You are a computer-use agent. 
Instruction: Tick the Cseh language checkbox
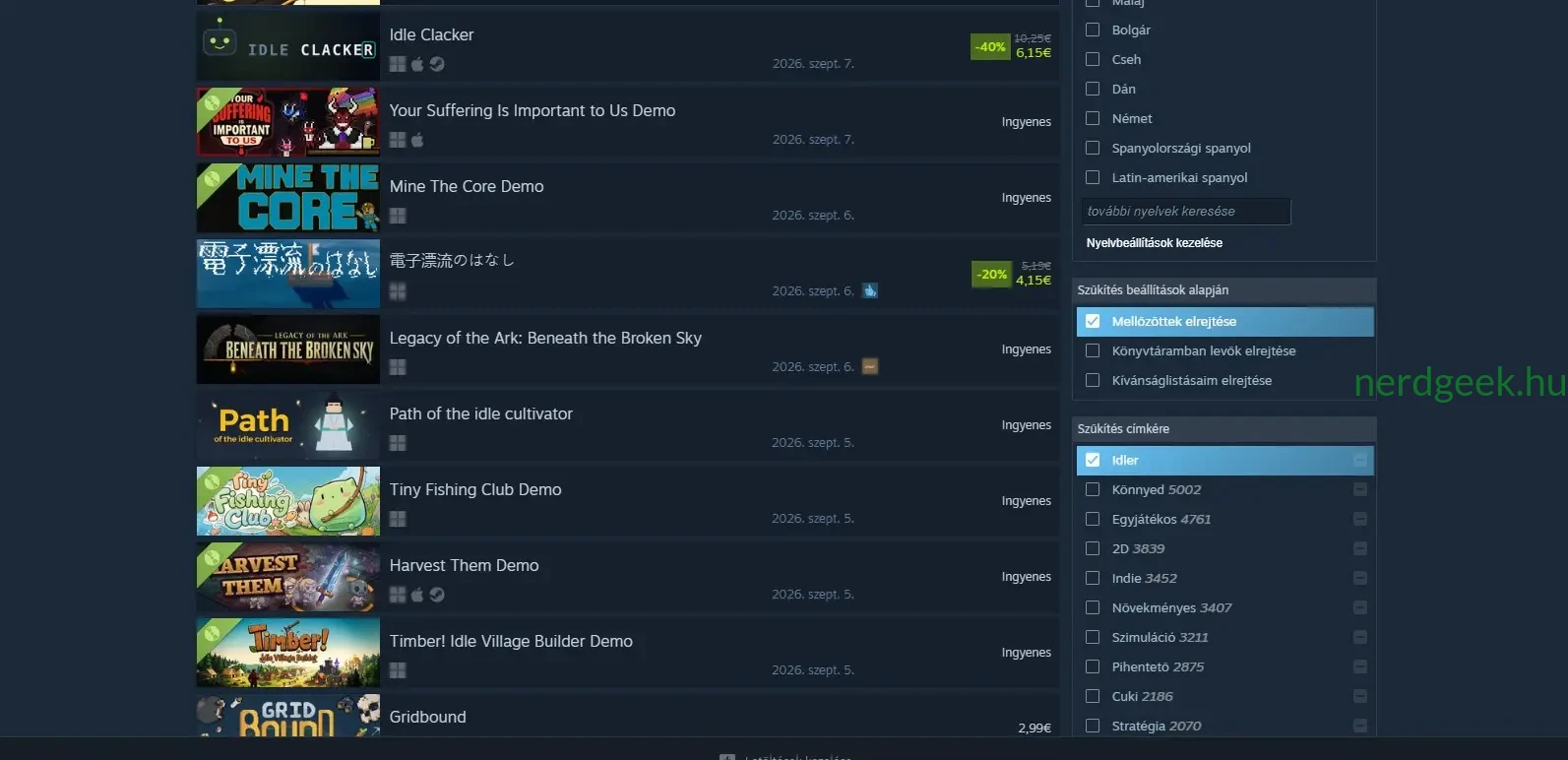point(1093,59)
